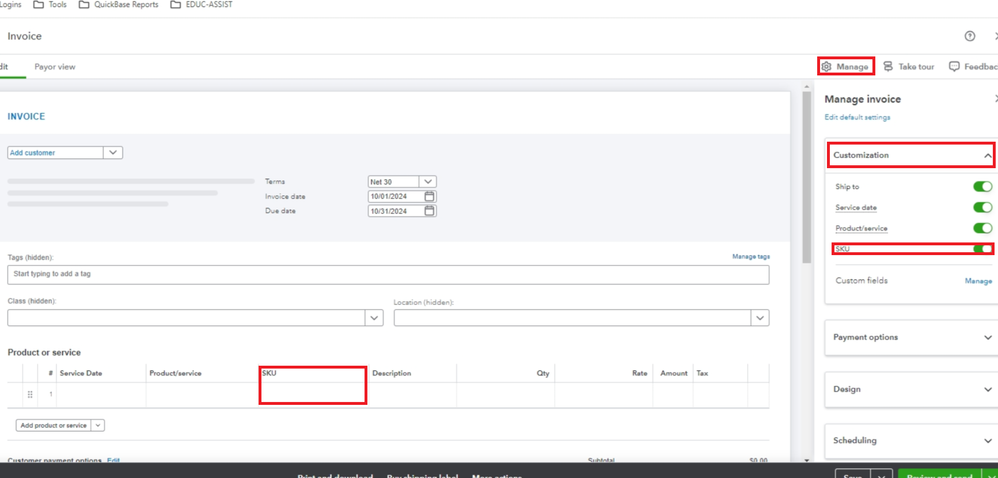This screenshot has width=998, height=478.
Task: Click the Manage gear icon
Action: coord(826,66)
